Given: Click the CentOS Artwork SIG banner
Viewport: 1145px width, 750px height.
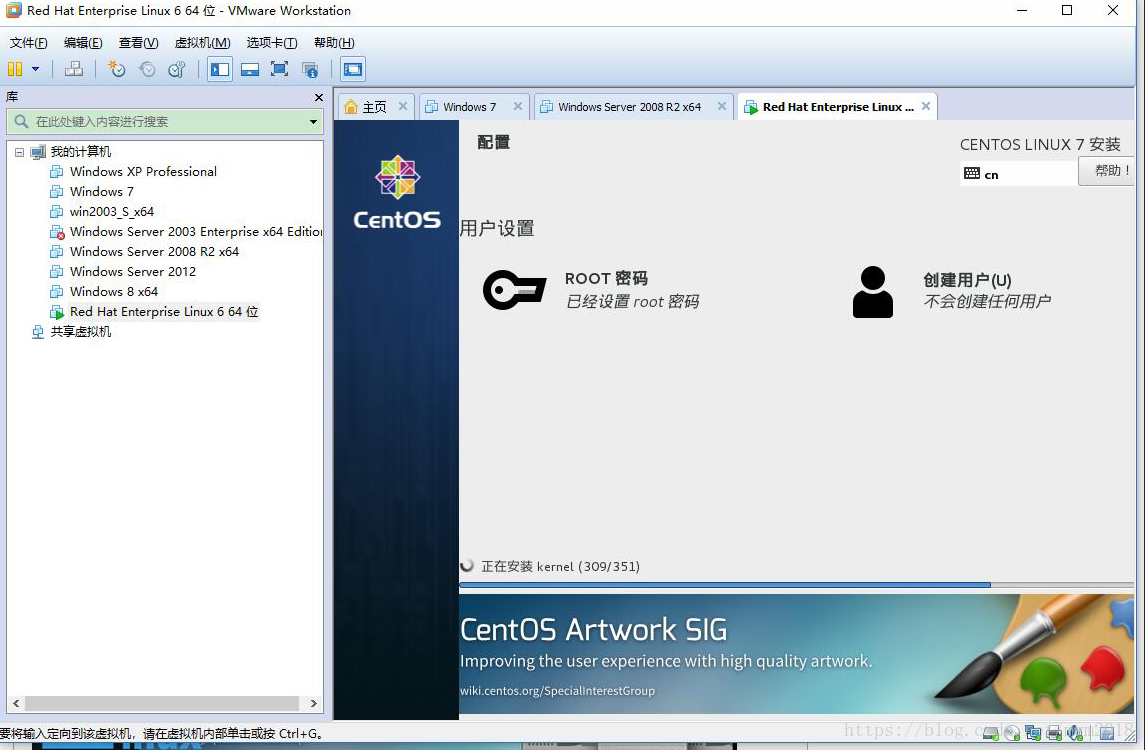Looking at the screenshot, I should coord(796,654).
